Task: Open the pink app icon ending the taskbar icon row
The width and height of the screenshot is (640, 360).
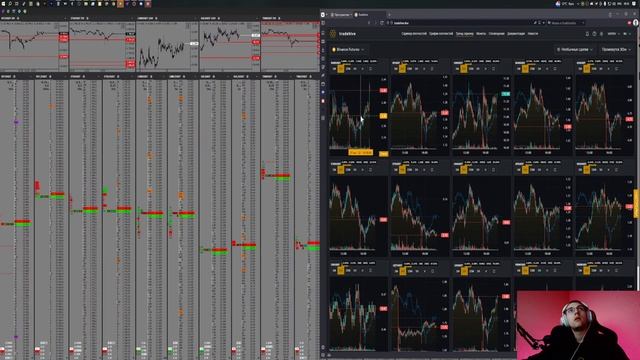Action: (x=148, y=4)
